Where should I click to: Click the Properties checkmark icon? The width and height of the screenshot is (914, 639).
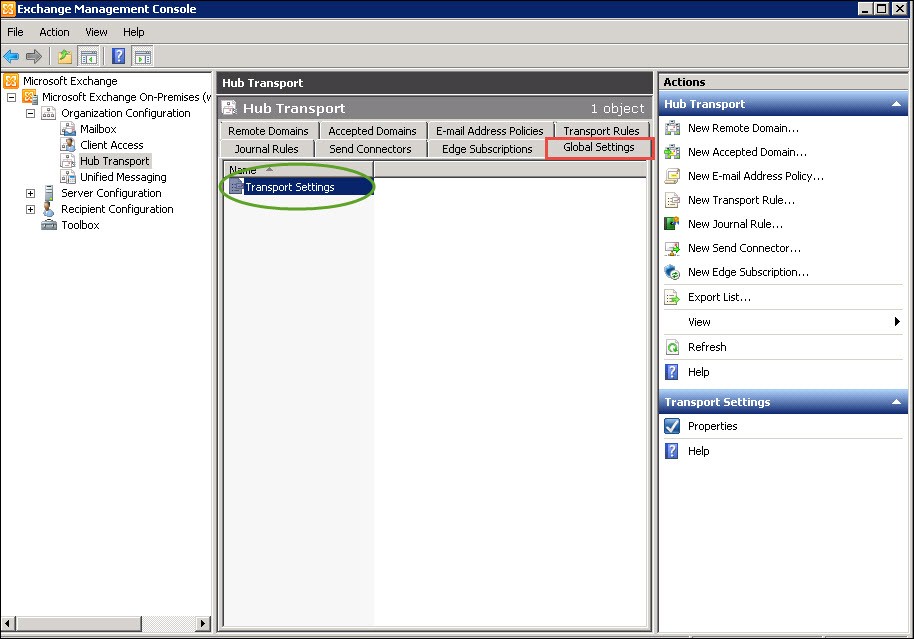[x=672, y=426]
